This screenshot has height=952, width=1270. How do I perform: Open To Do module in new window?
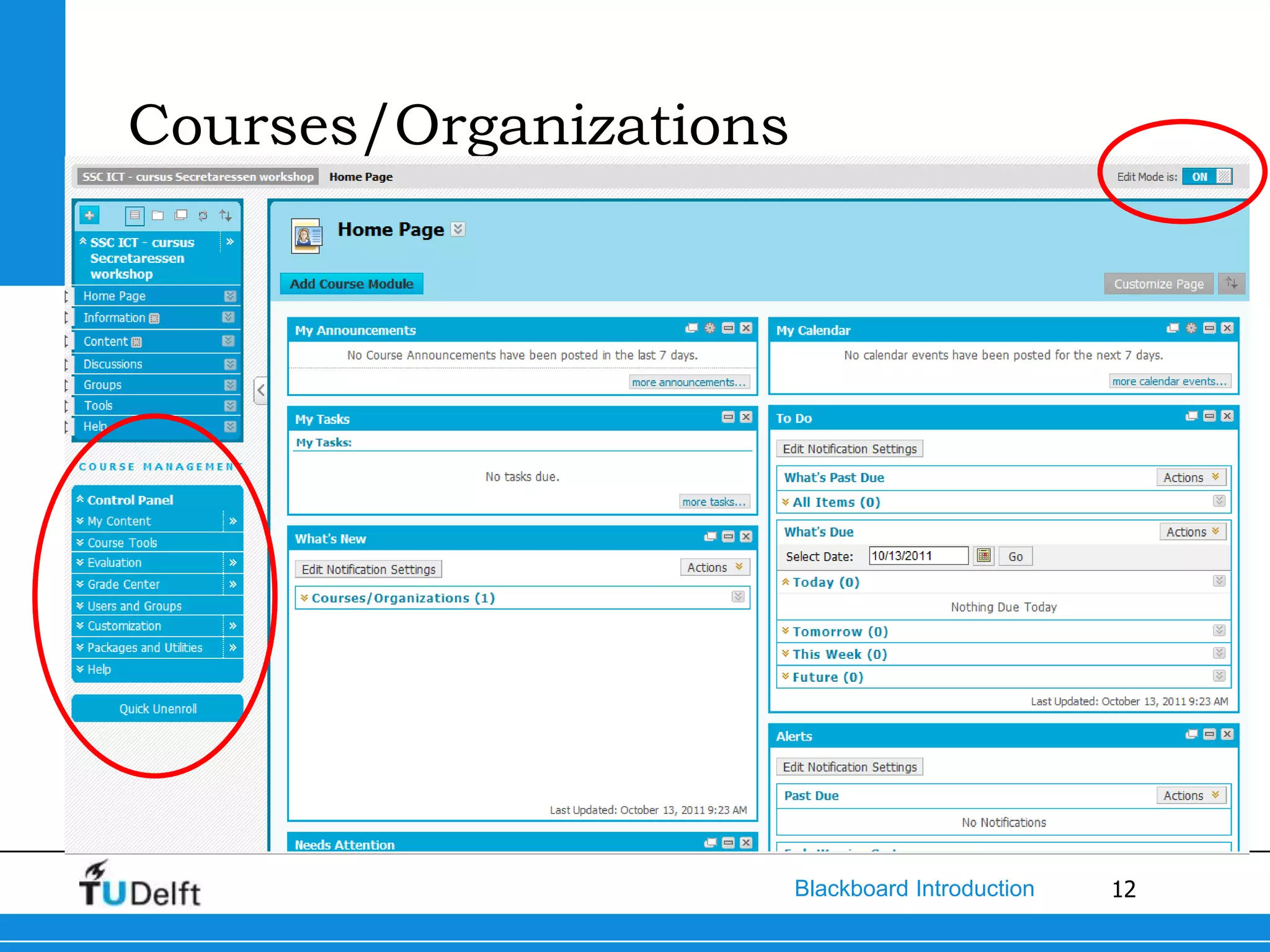[1191, 416]
